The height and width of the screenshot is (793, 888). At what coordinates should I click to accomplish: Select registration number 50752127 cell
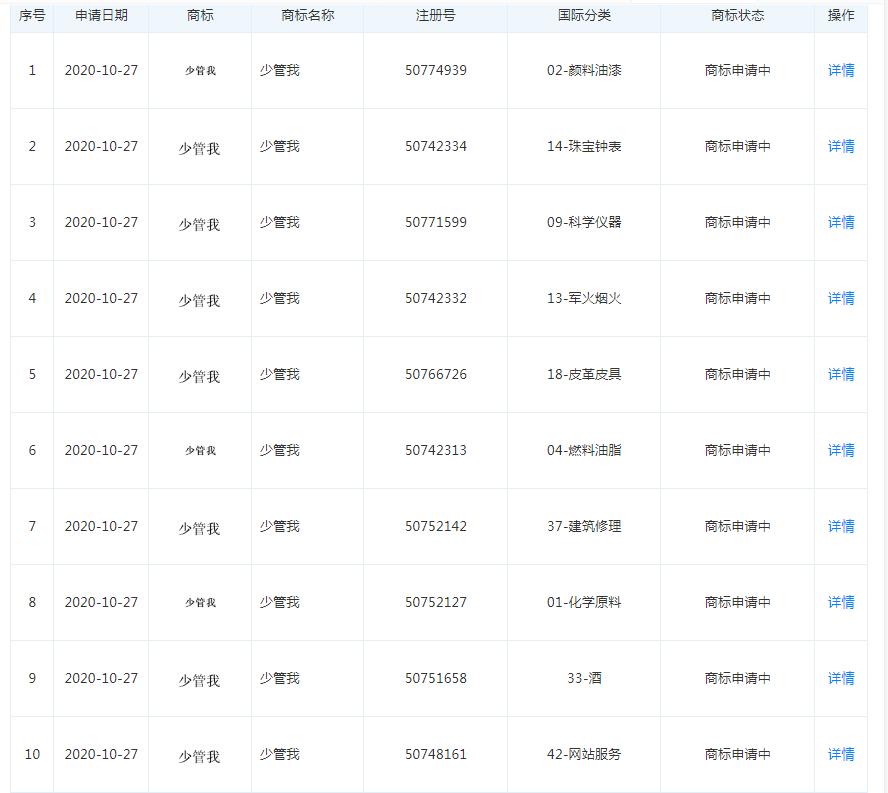(435, 602)
